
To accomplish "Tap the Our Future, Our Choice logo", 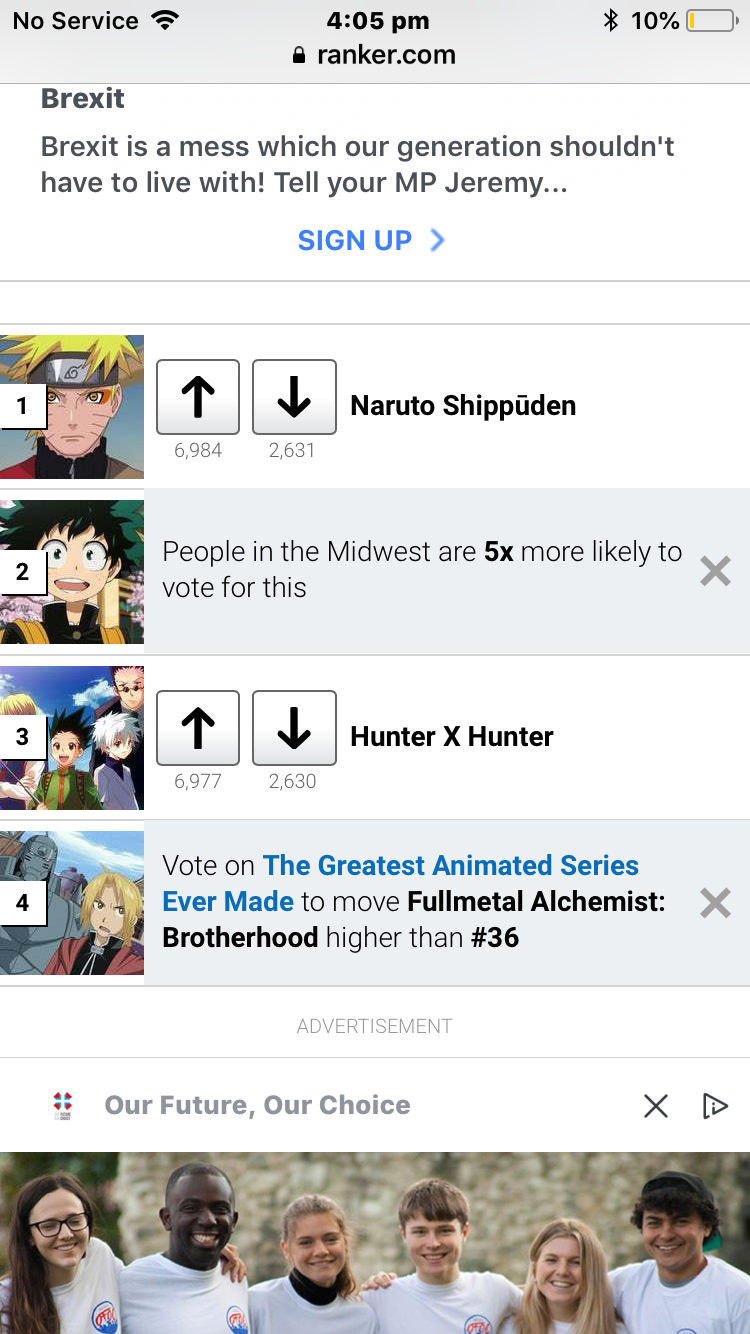I will click(x=63, y=1105).
